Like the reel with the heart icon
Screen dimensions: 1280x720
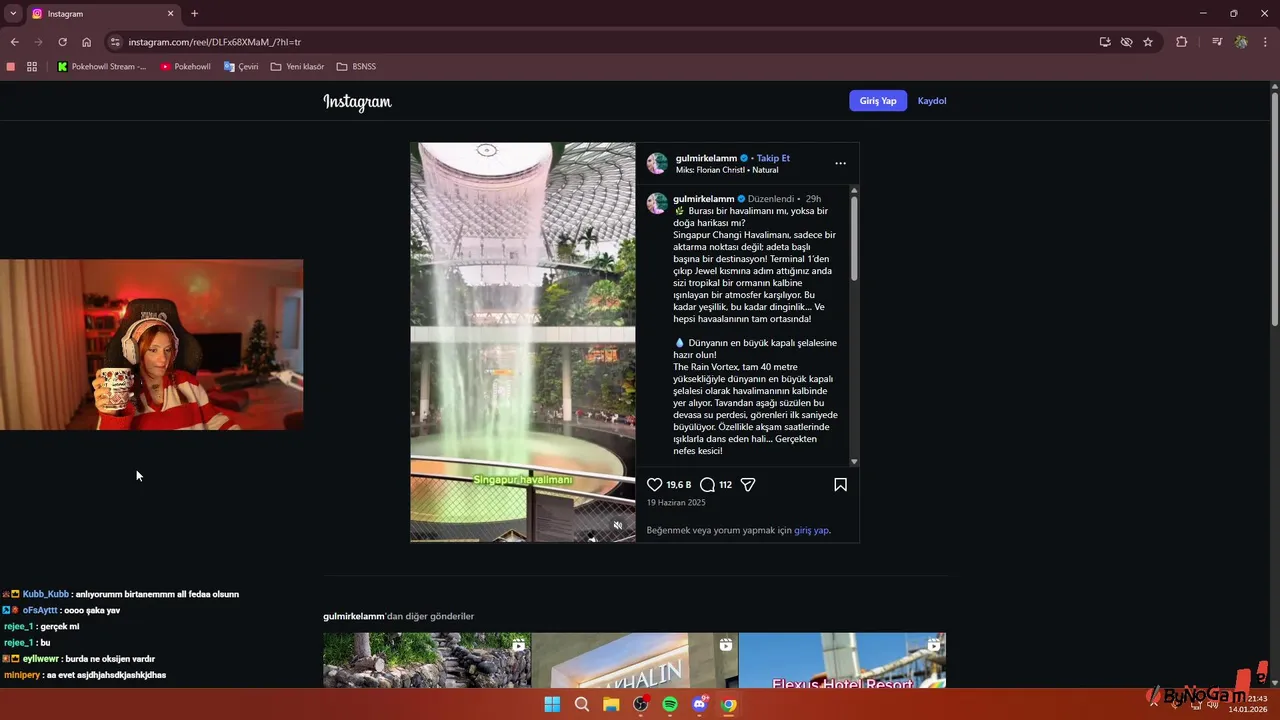(655, 485)
